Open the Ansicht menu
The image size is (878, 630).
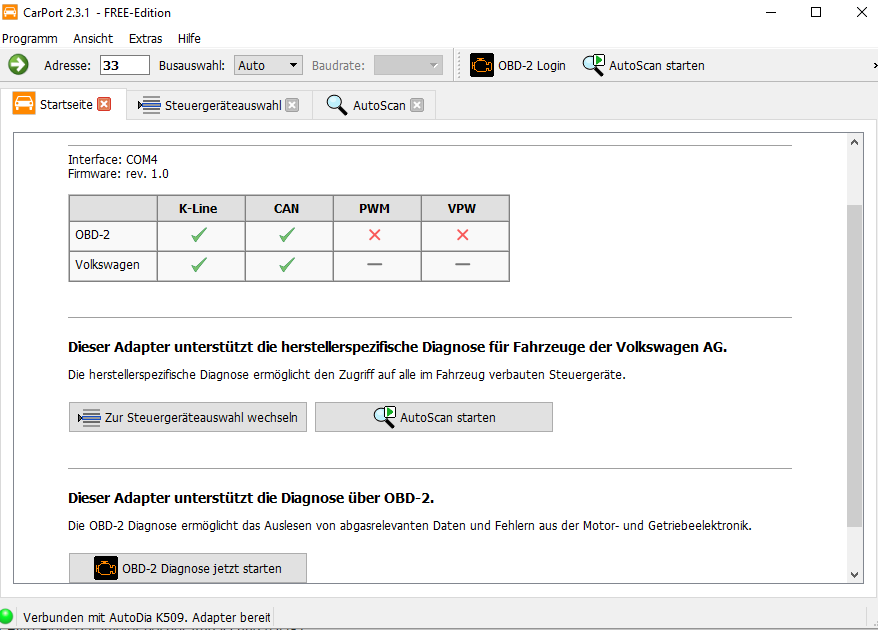(x=93, y=38)
